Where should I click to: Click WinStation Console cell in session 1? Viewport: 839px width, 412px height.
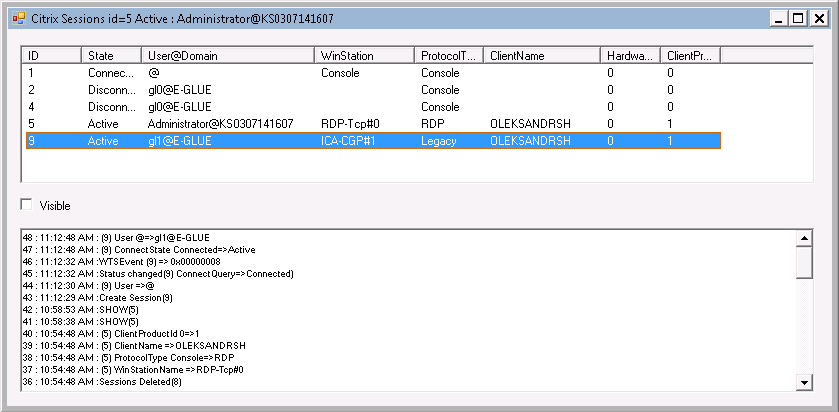pyautogui.click(x=340, y=73)
